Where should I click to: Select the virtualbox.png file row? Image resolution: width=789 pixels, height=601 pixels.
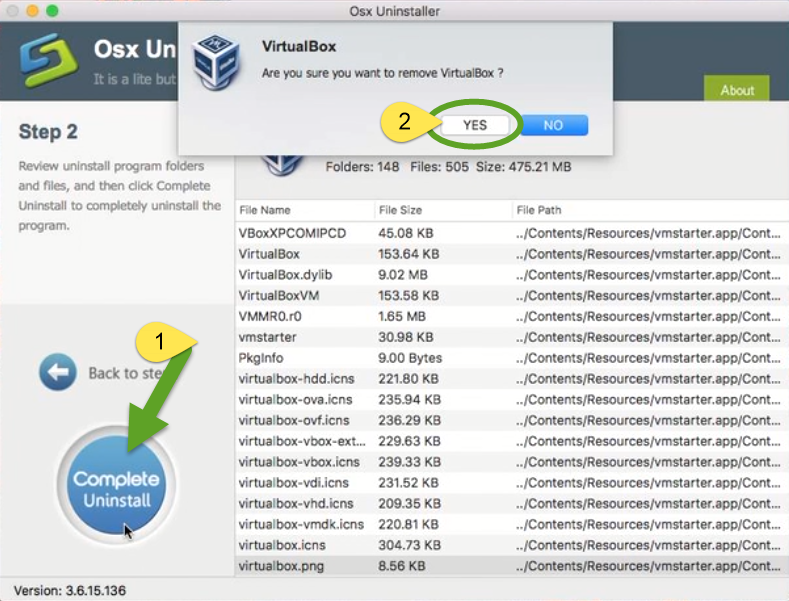(x=512, y=566)
